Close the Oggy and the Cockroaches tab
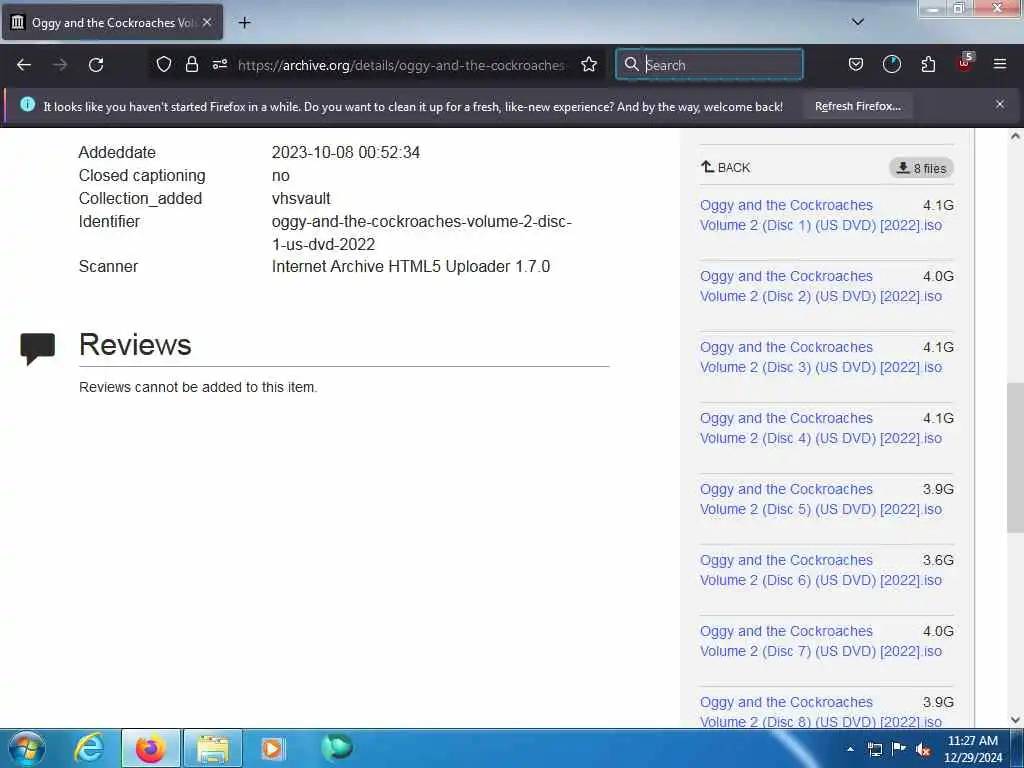The height and width of the screenshot is (768, 1024). [207, 22]
